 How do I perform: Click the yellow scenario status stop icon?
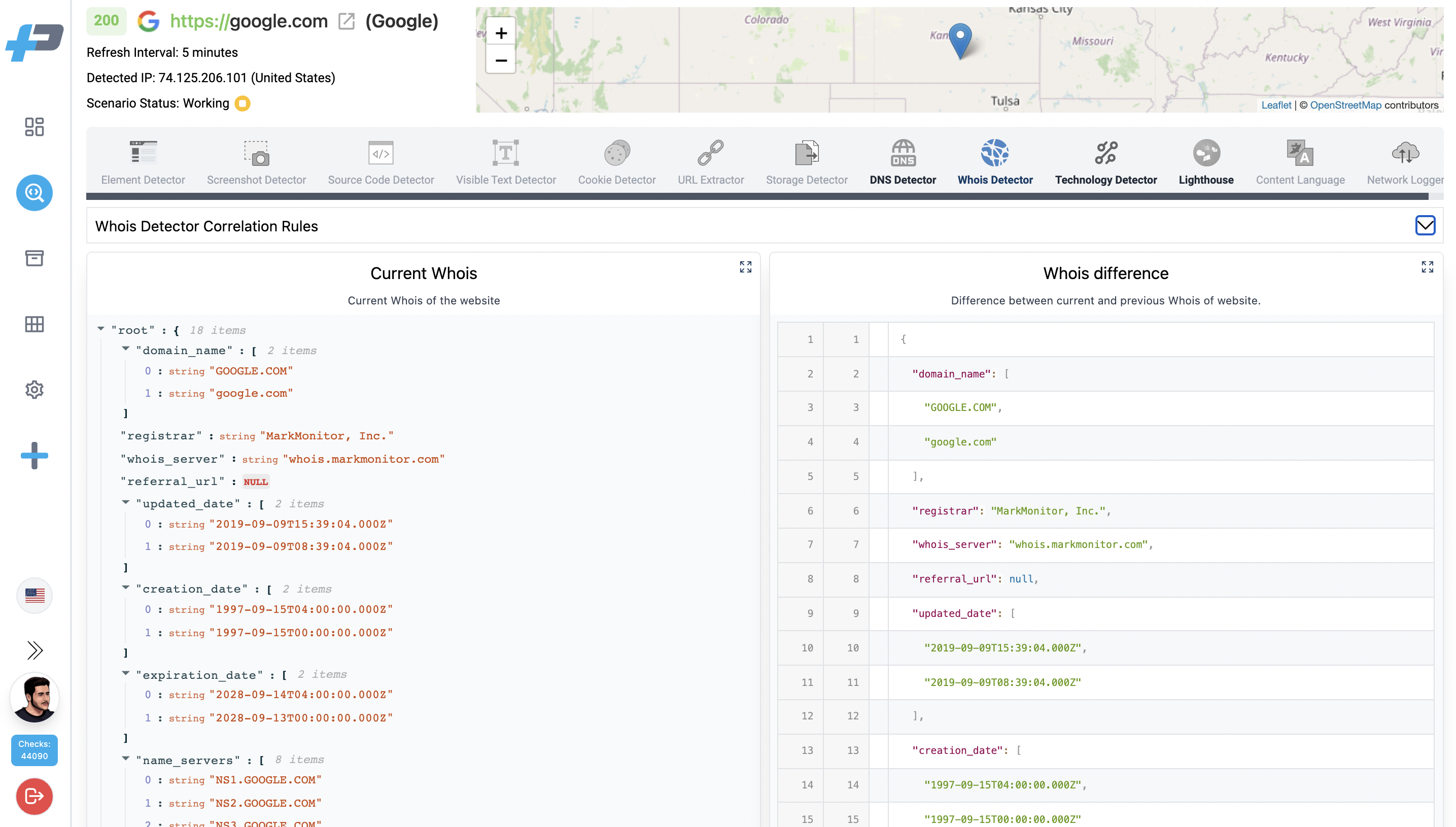coord(242,104)
